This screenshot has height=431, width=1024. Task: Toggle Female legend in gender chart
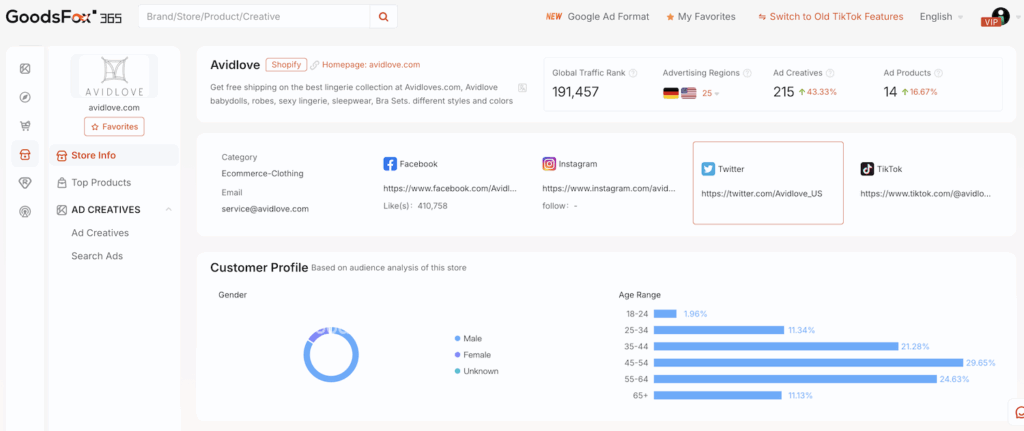[x=473, y=355]
